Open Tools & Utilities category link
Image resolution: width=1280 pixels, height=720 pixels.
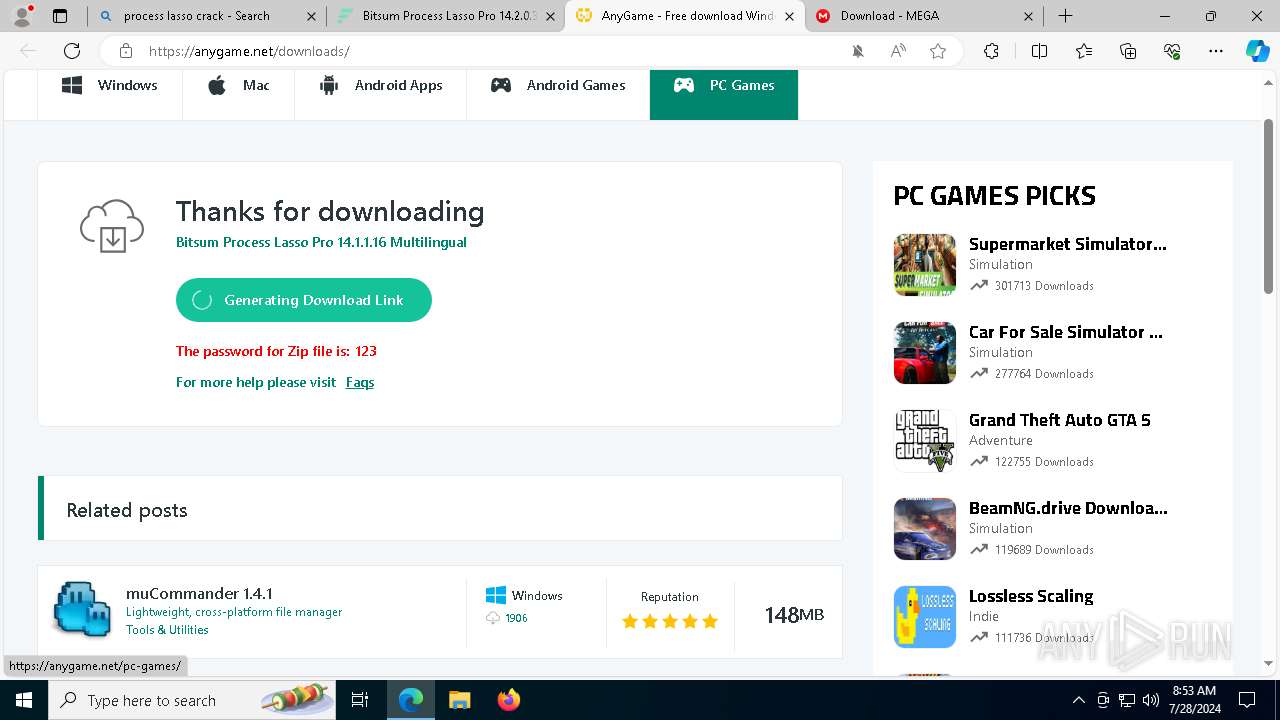pyautogui.click(x=167, y=630)
